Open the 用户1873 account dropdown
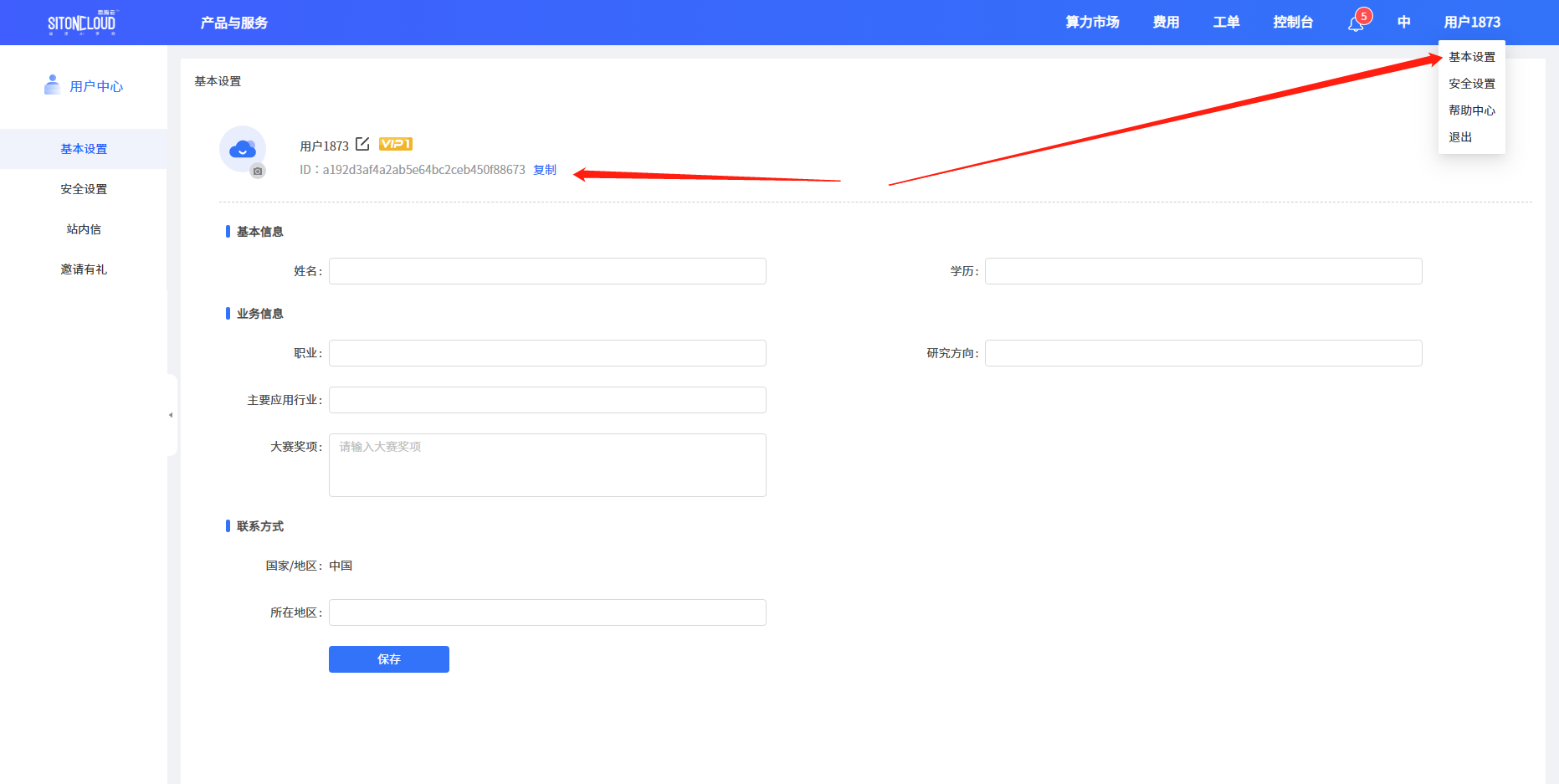The height and width of the screenshot is (784, 1559). click(x=1472, y=22)
